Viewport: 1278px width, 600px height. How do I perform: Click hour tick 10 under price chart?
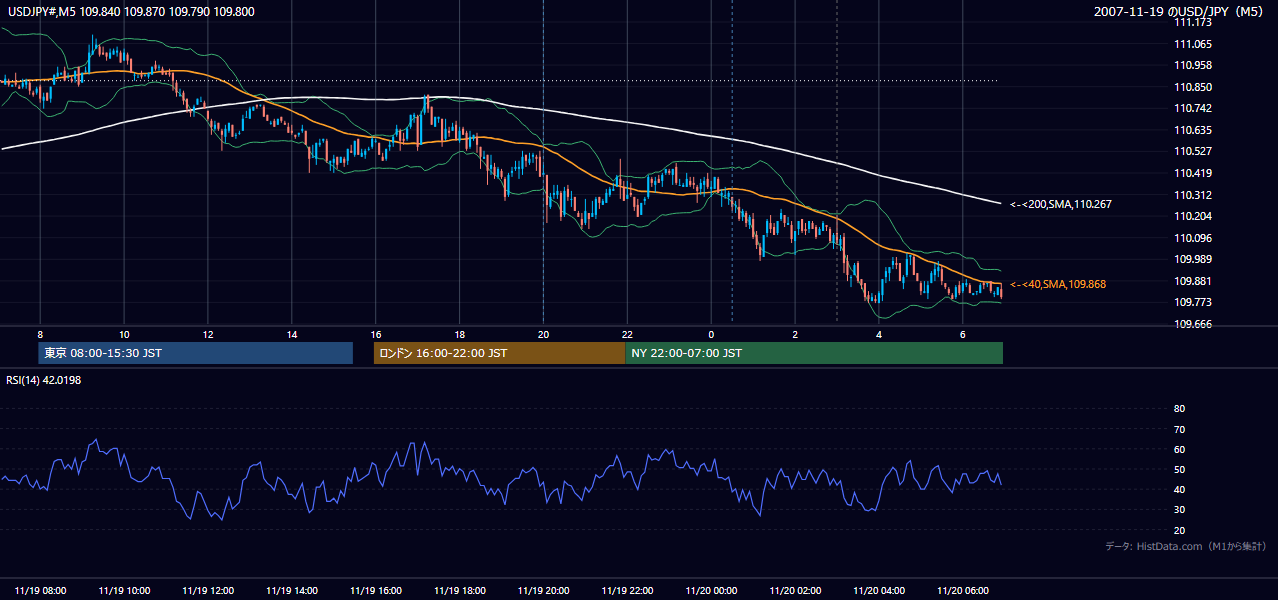(124, 334)
